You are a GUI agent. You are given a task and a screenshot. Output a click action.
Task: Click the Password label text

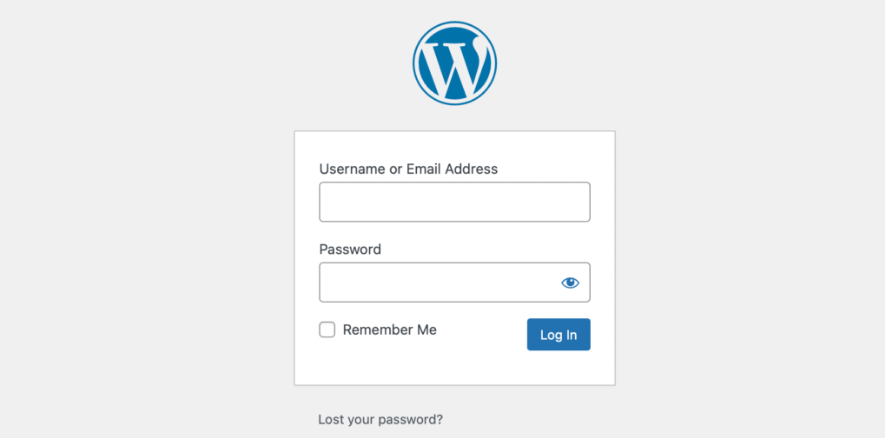tap(350, 249)
